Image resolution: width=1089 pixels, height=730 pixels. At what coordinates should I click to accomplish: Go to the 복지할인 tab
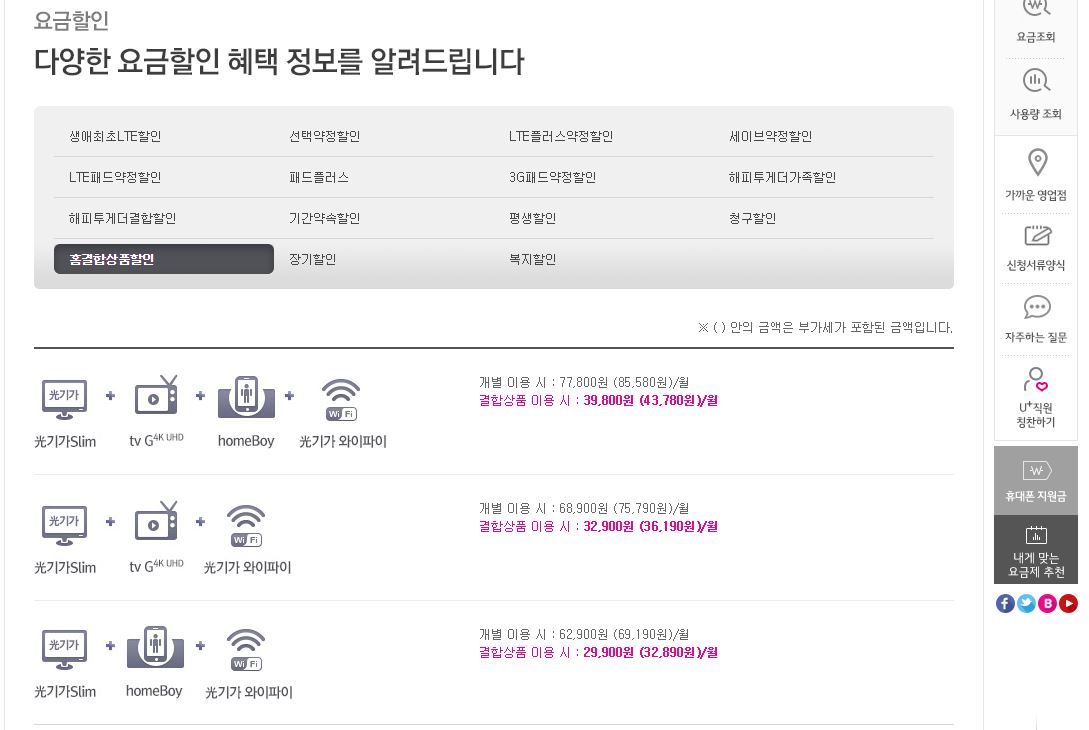[x=532, y=259]
